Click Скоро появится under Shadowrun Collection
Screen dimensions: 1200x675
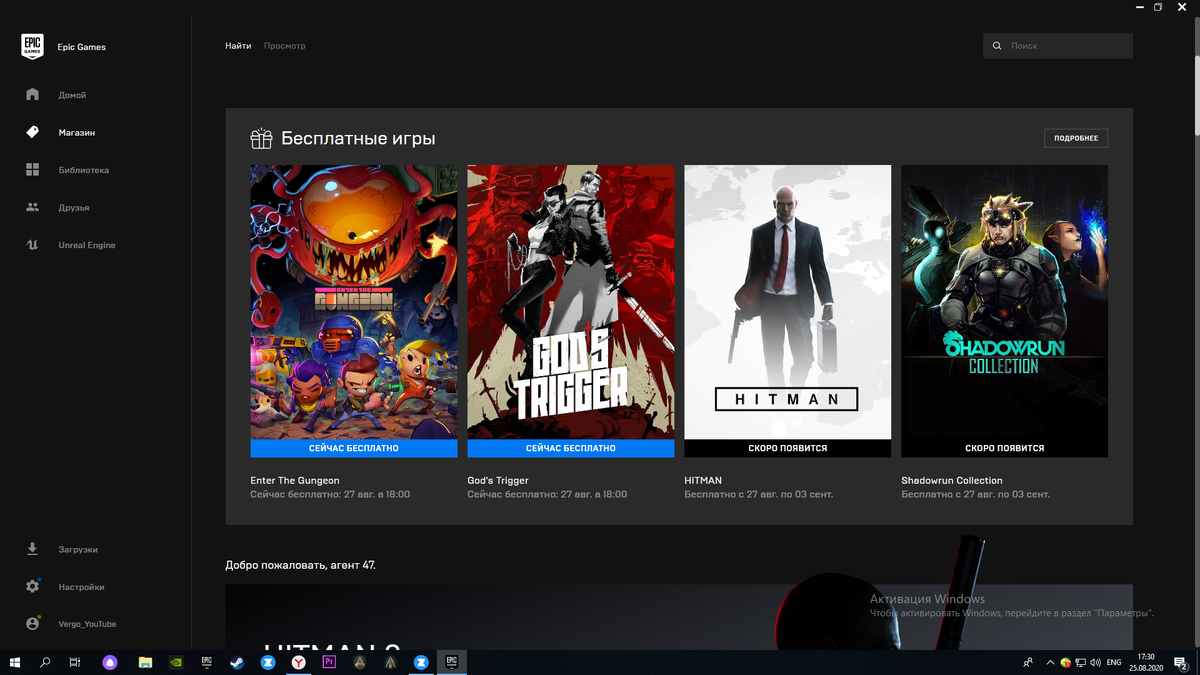pos(1005,448)
